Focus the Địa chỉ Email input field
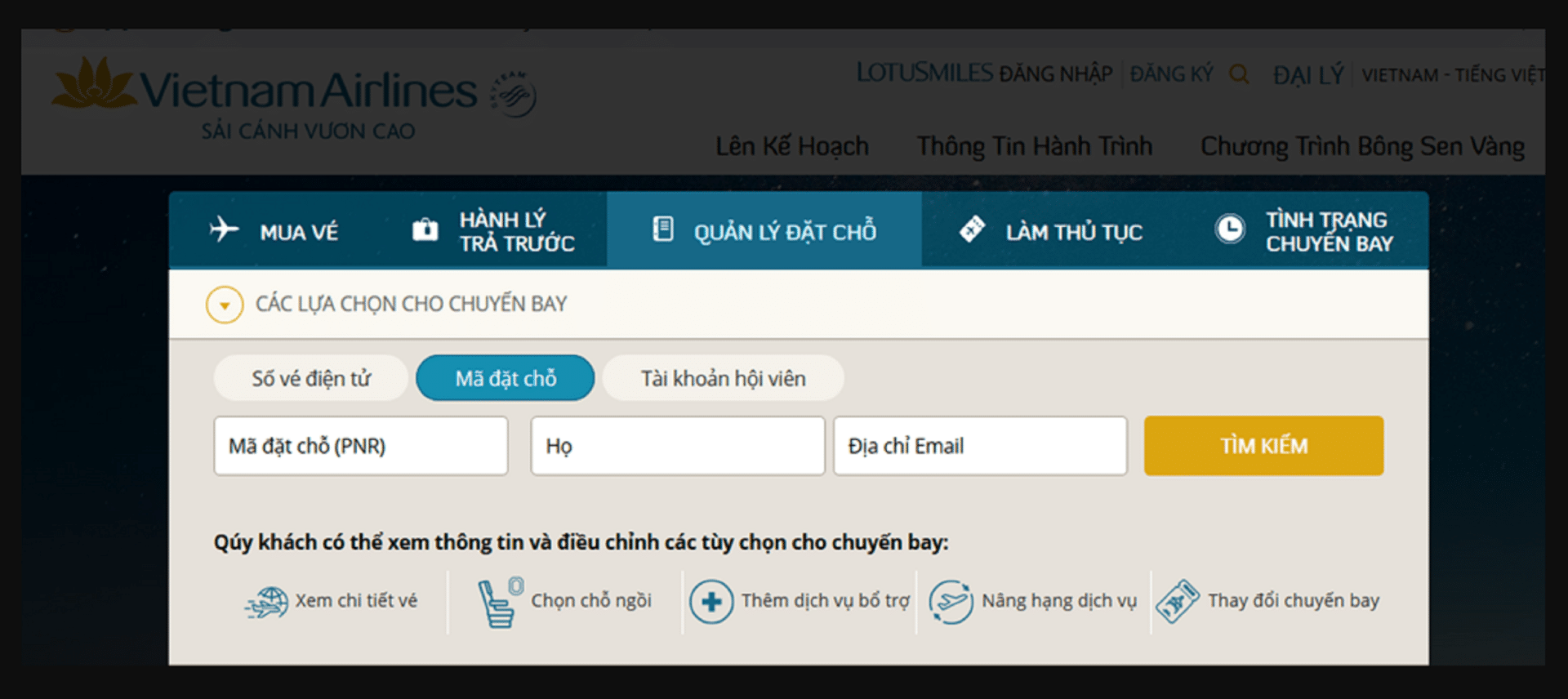The height and width of the screenshot is (699, 1568). click(980, 446)
